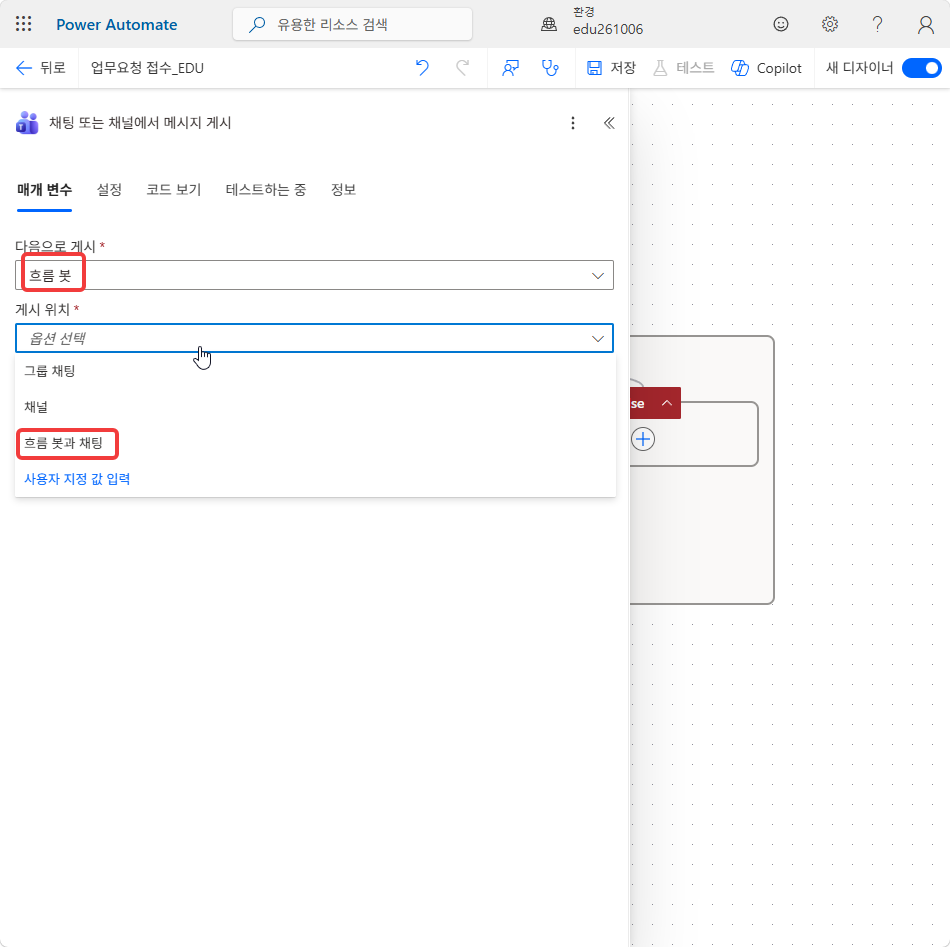Screen dimensions: 950x947
Task: Open the feedback smiley icon
Action: (780, 24)
